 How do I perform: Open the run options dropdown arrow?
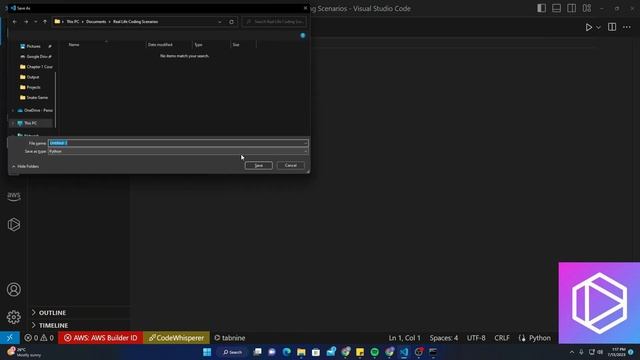pyautogui.click(x=598, y=27)
